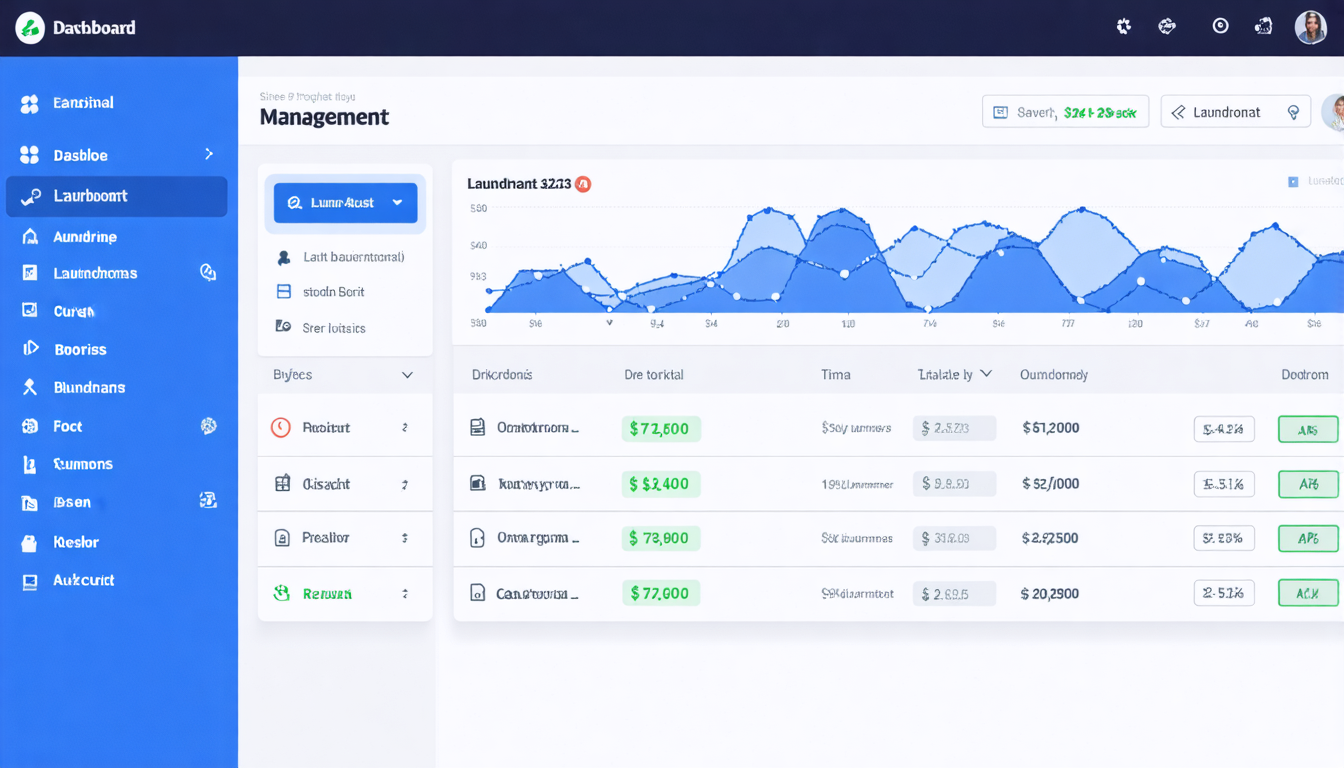Expand the Rooitut row arrow
Viewport: 1344px width, 768px height.
405,427
